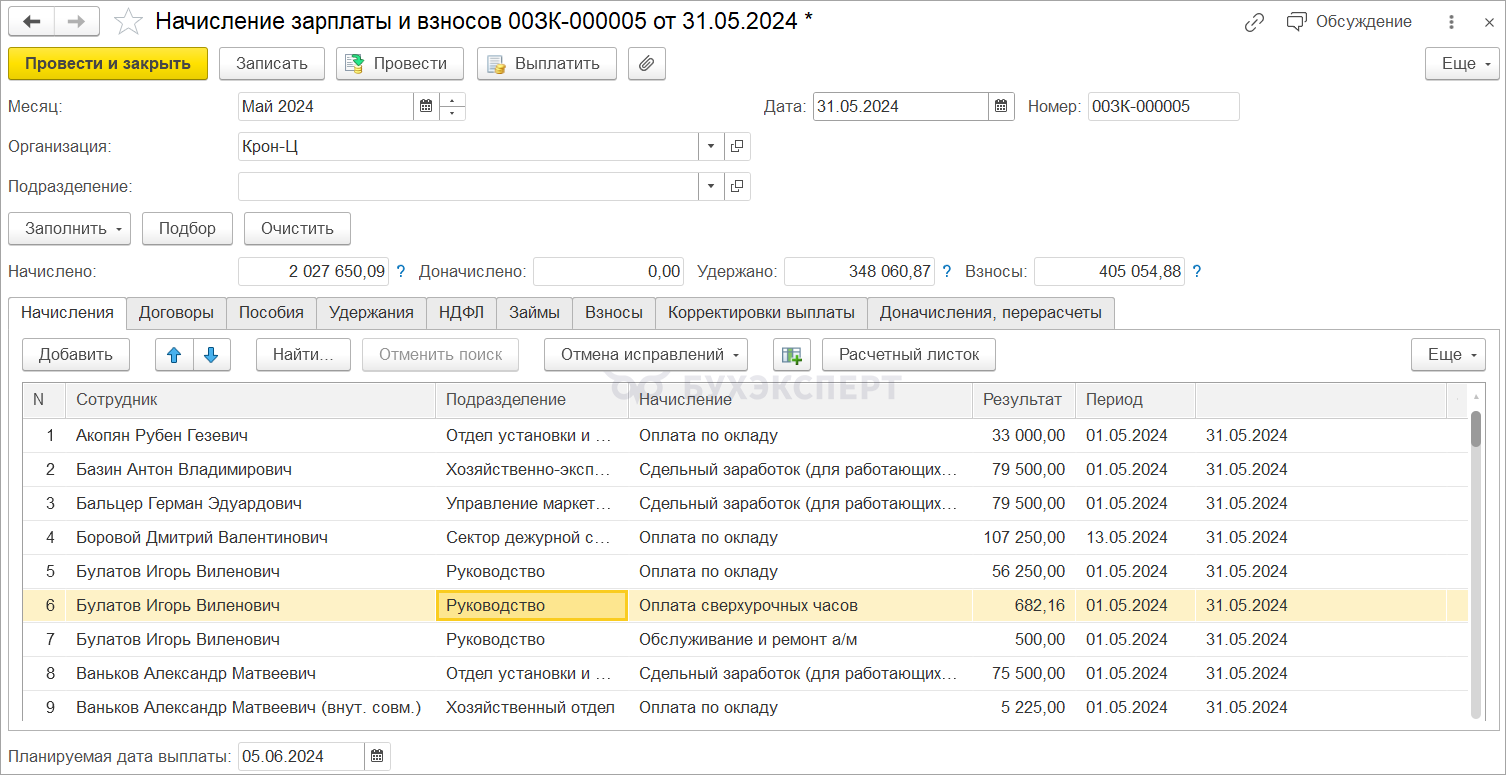This screenshot has height=775, width=1506.
Task: Open the Удержания tab
Action: point(371,313)
